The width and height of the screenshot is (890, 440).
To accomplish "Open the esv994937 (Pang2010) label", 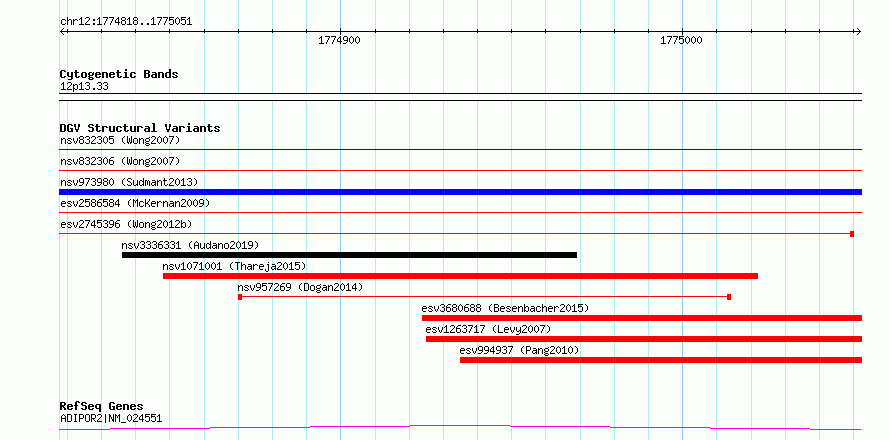I will click(519, 350).
